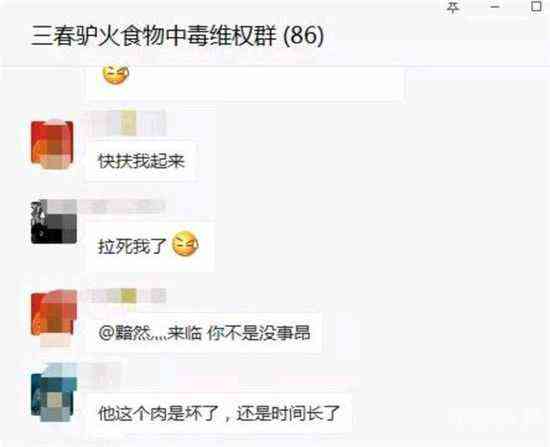
Task: Click the member count (86) in title
Action: 303,36
